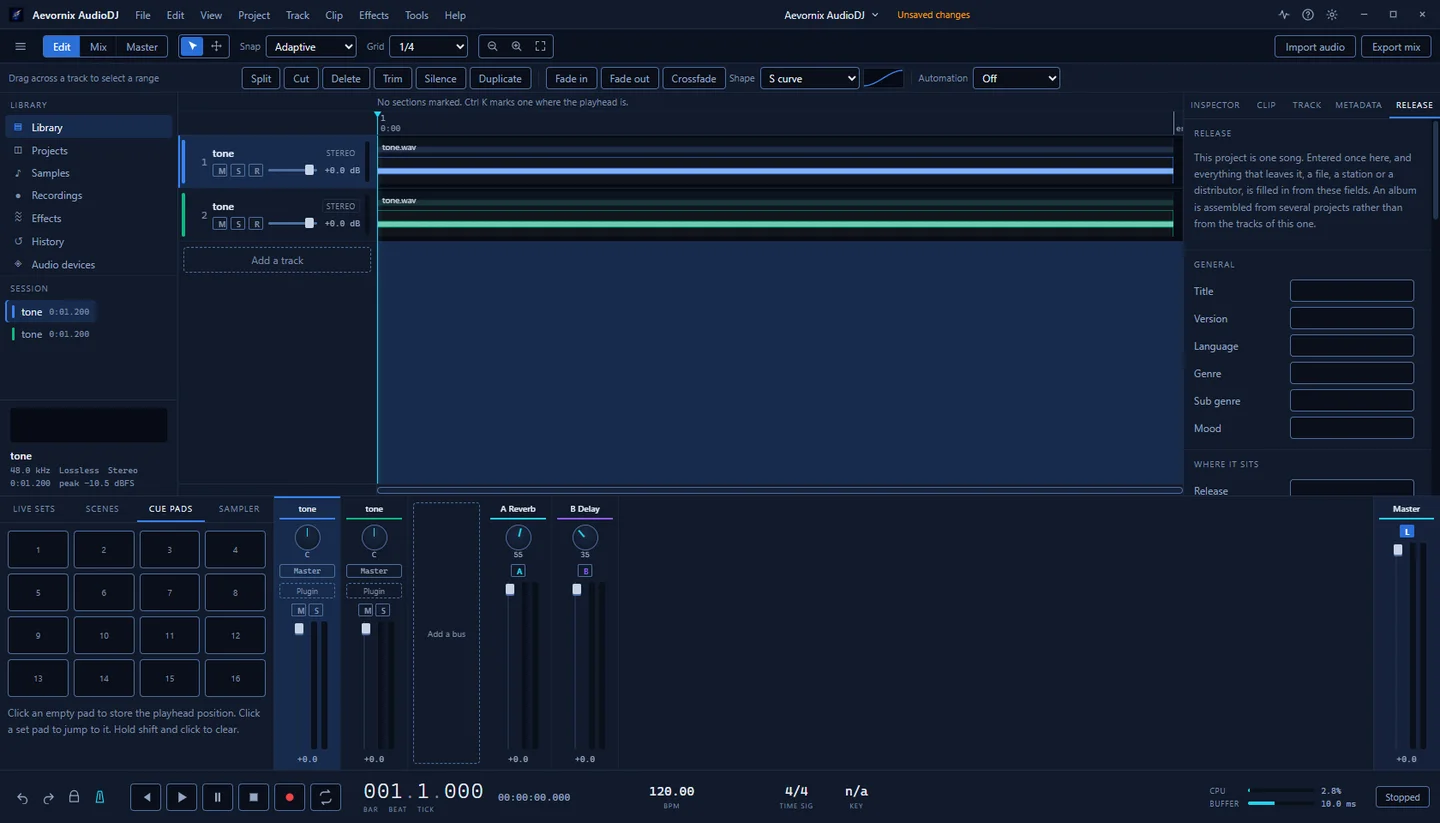Open the Track menu
1440x823 pixels.
297,15
